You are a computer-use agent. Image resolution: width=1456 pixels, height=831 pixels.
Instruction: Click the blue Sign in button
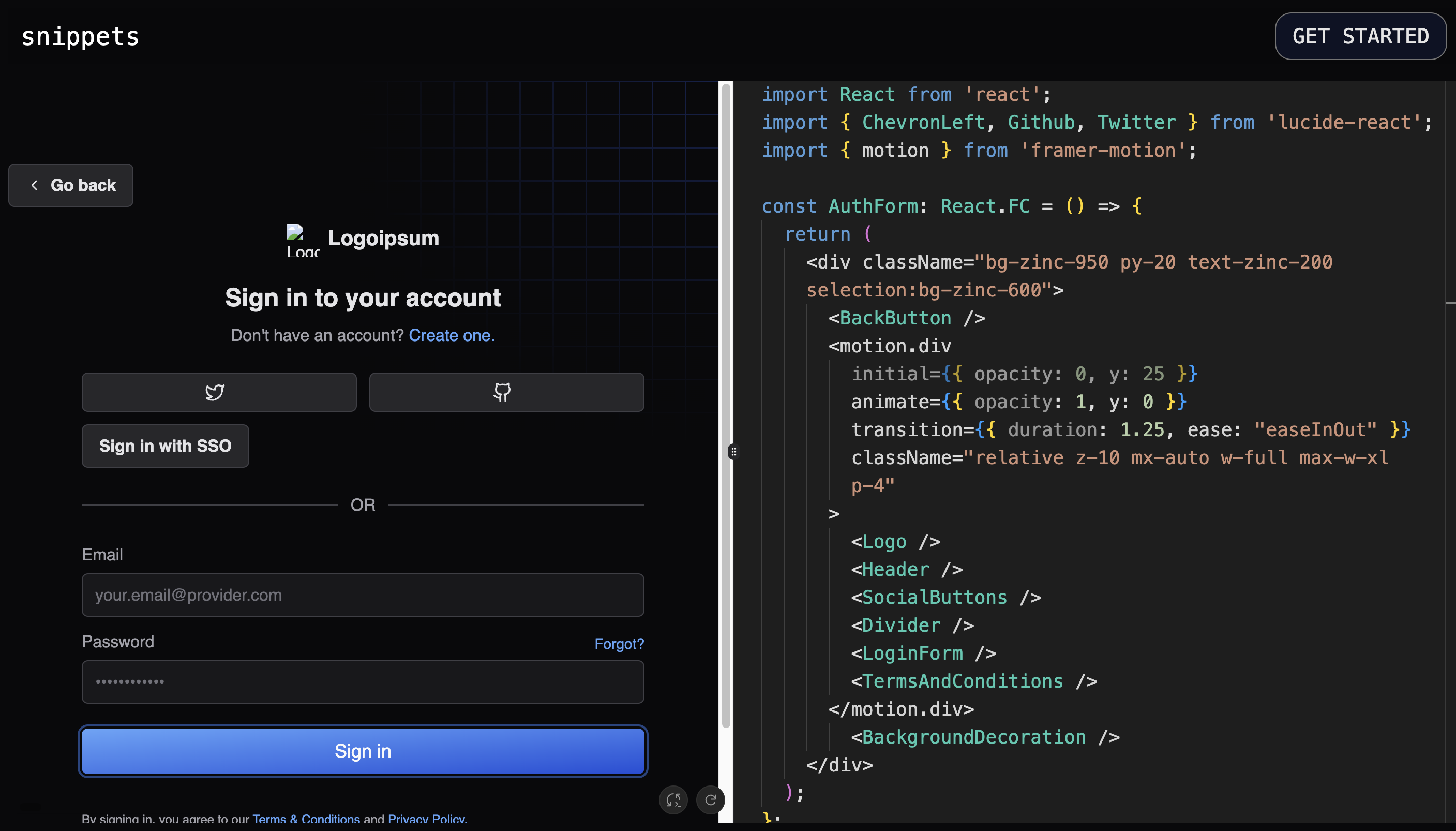pos(363,751)
